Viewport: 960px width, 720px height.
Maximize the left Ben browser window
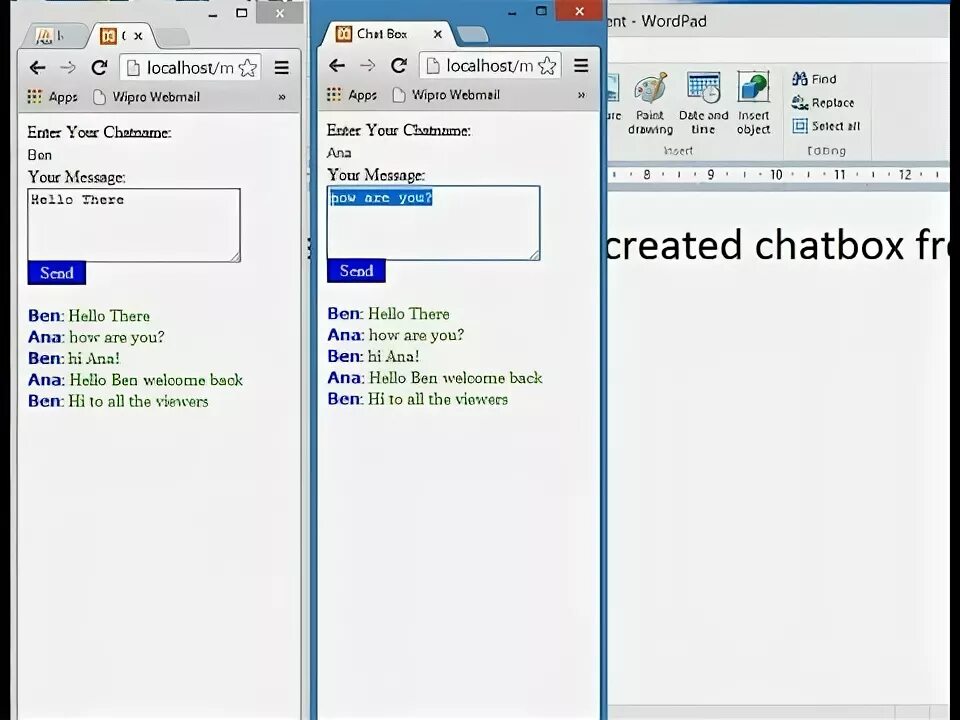tap(242, 13)
